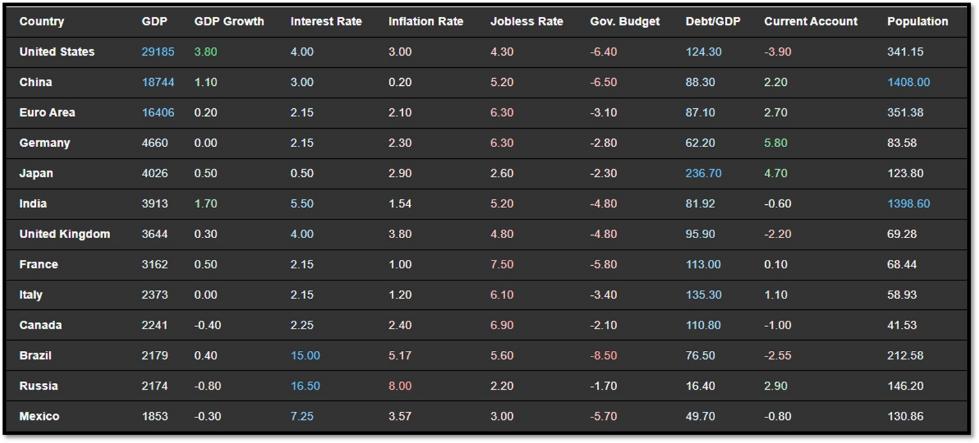Viewport: 979px width, 443px height.
Task: Open the China country link
Action: (x=36, y=82)
